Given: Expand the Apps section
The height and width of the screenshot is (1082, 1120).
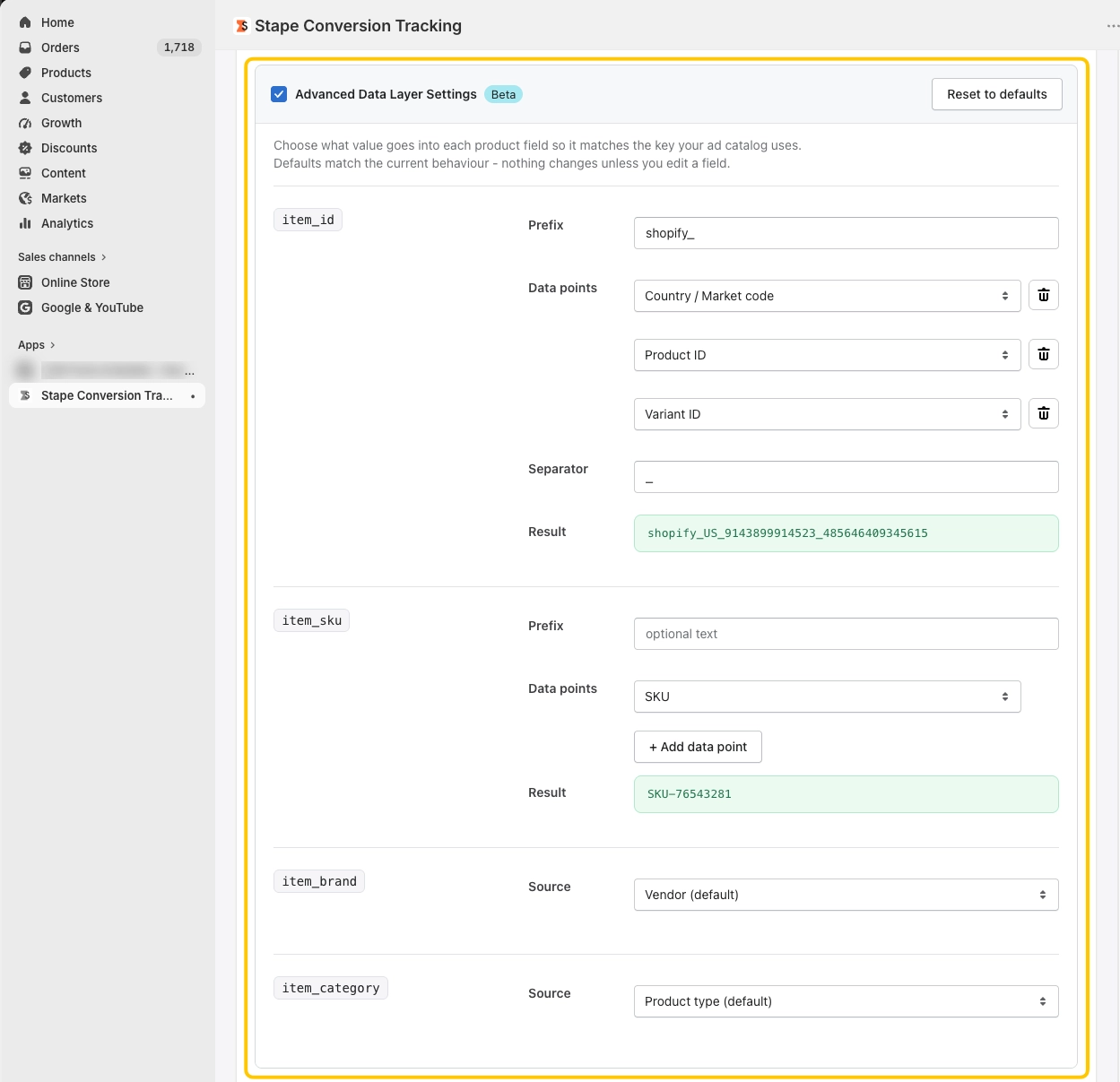Looking at the screenshot, I should click(x=37, y=345).
